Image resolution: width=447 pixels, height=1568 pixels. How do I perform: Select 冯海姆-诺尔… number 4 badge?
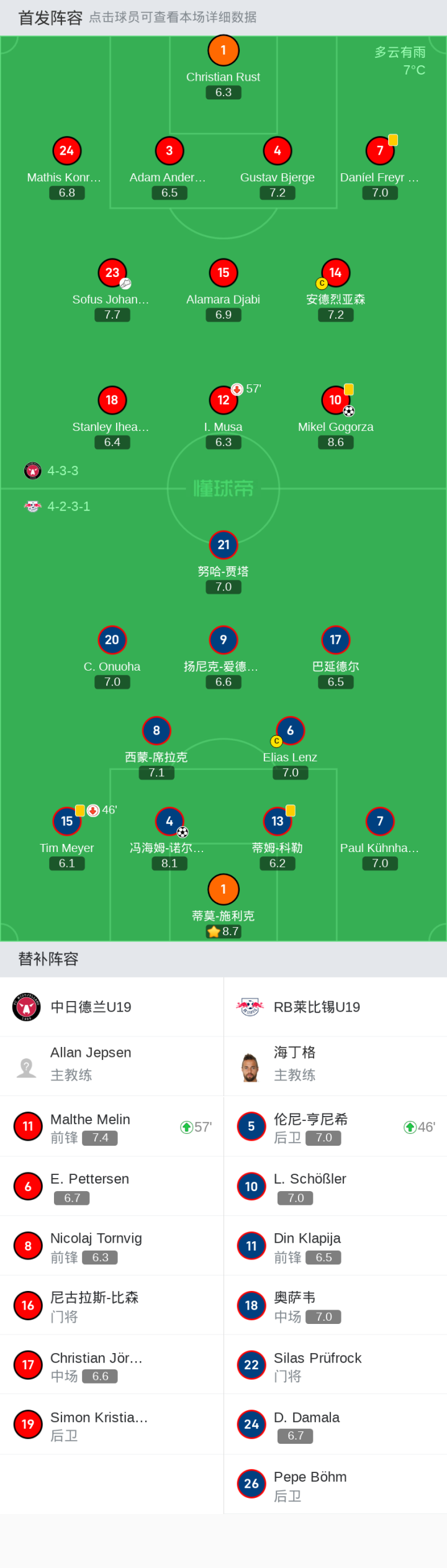pos(169,821)
